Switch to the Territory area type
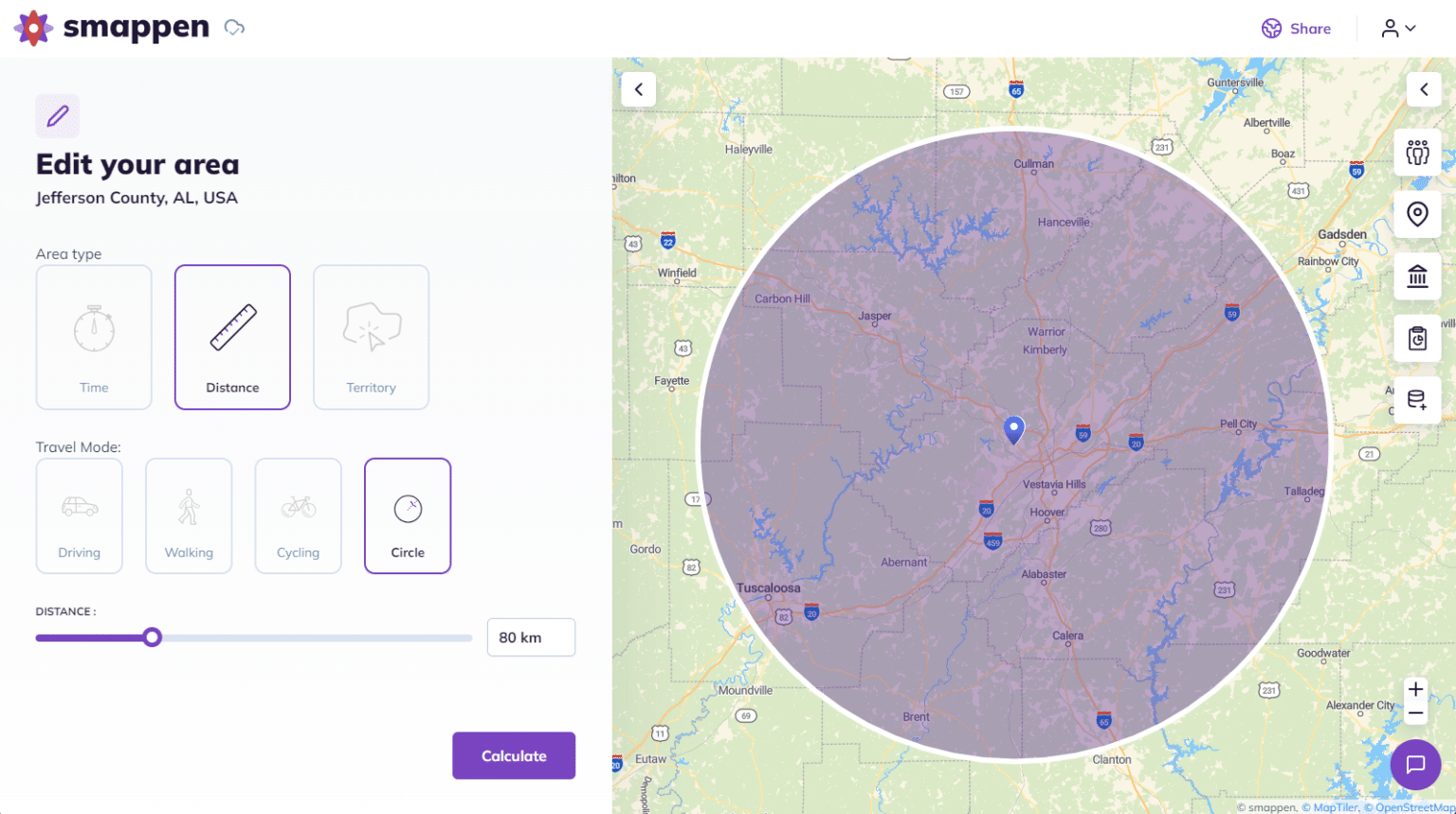 coord(371,336)
